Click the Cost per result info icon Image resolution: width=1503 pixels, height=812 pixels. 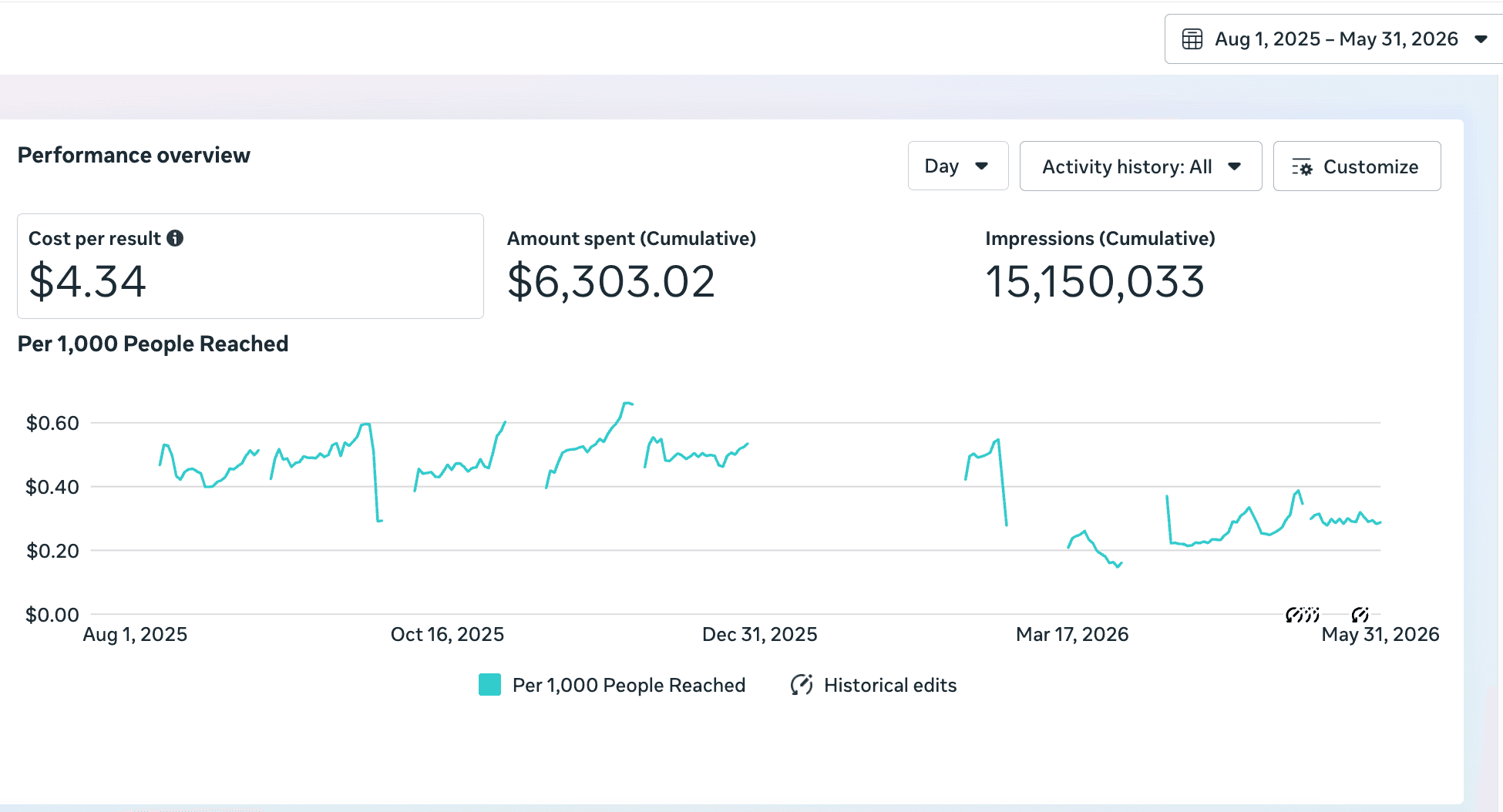[175, 238]
